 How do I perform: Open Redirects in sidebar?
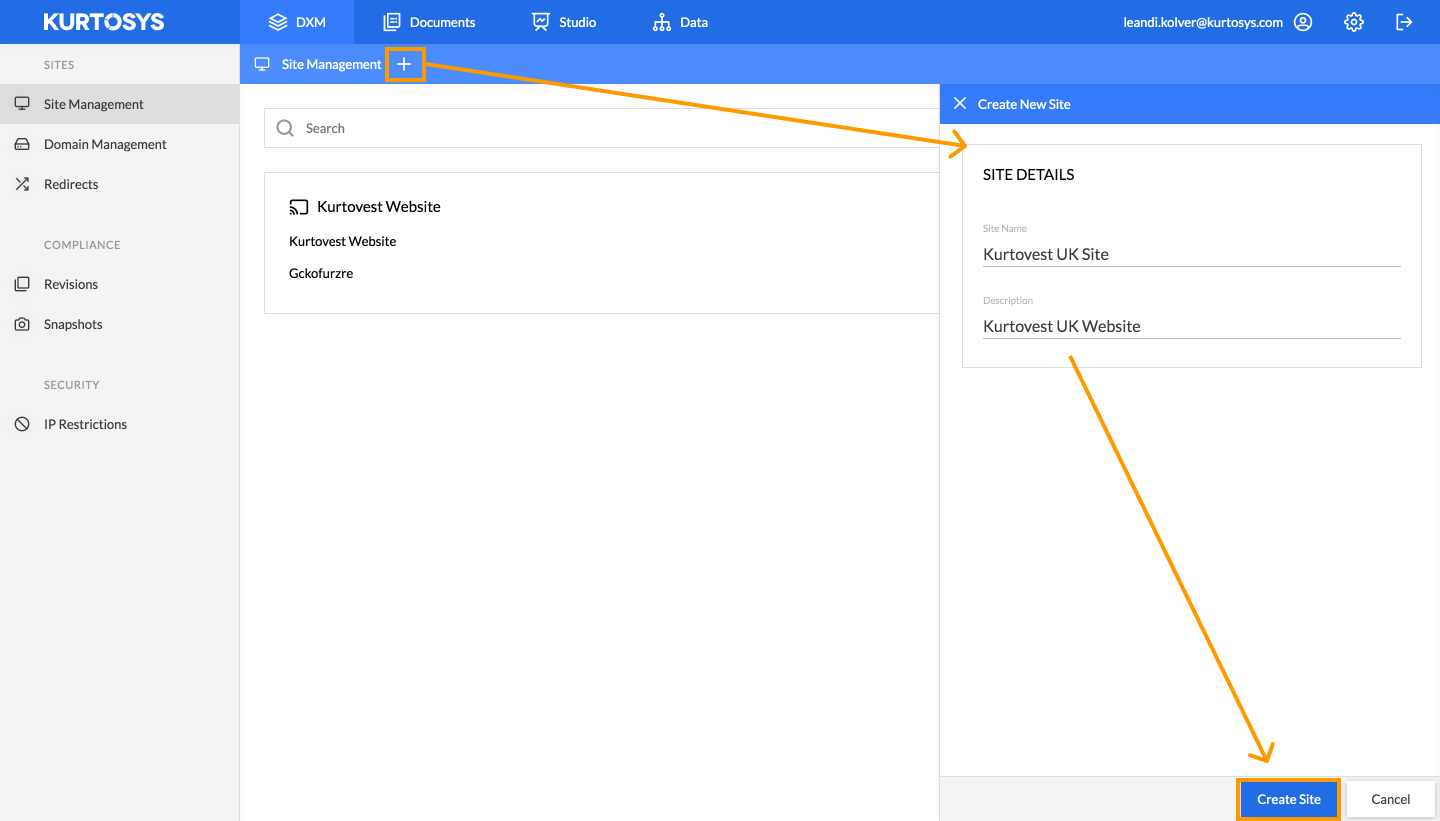point(120,184)
